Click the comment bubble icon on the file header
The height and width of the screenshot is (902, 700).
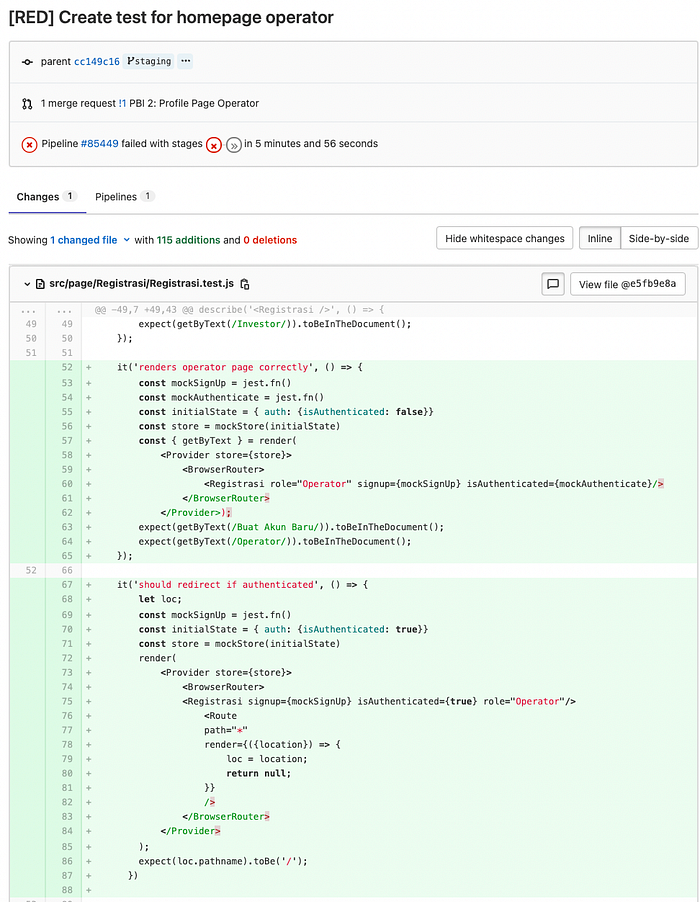553,284
